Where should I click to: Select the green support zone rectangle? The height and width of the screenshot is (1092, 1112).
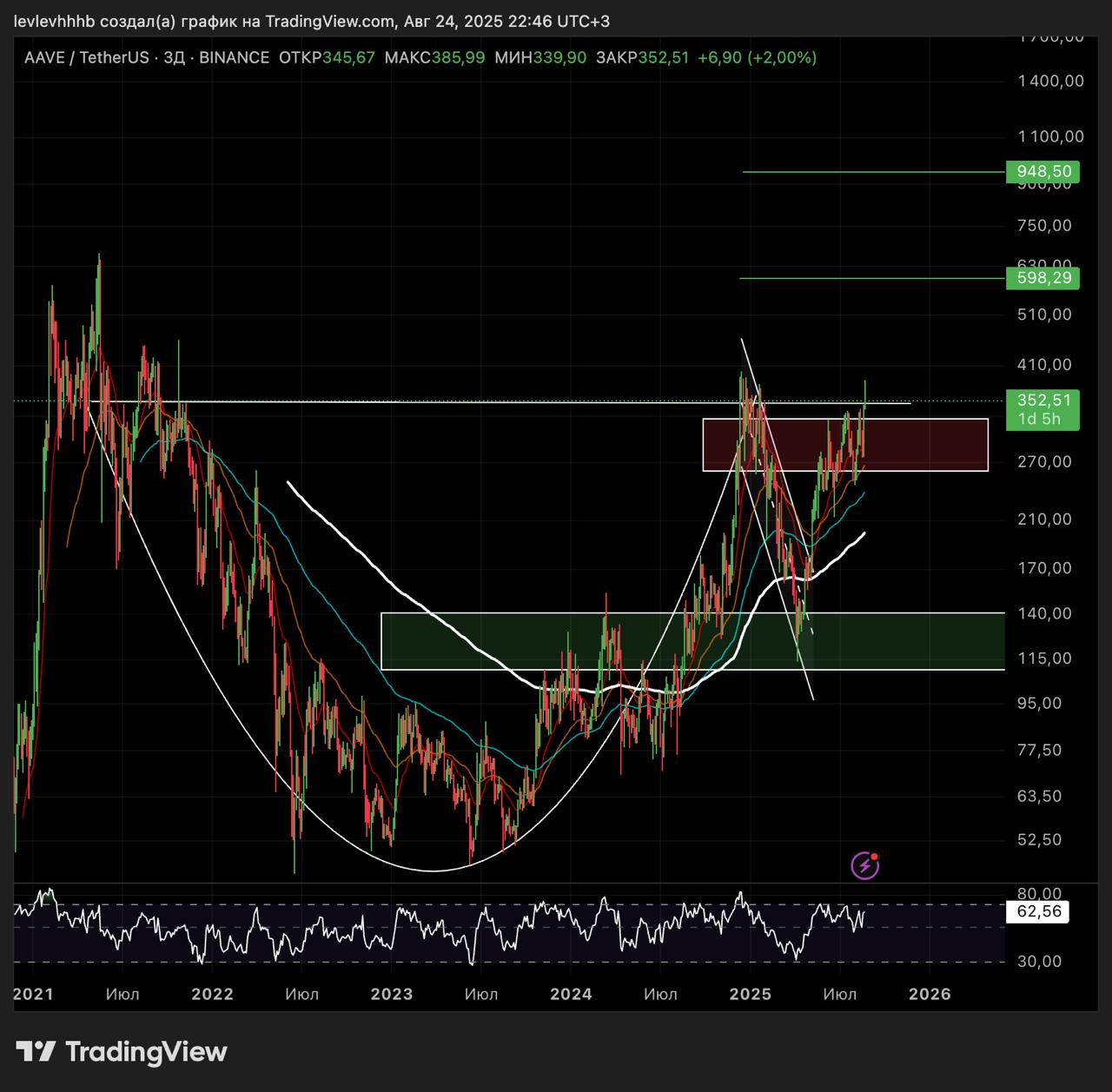coord(692,641)
